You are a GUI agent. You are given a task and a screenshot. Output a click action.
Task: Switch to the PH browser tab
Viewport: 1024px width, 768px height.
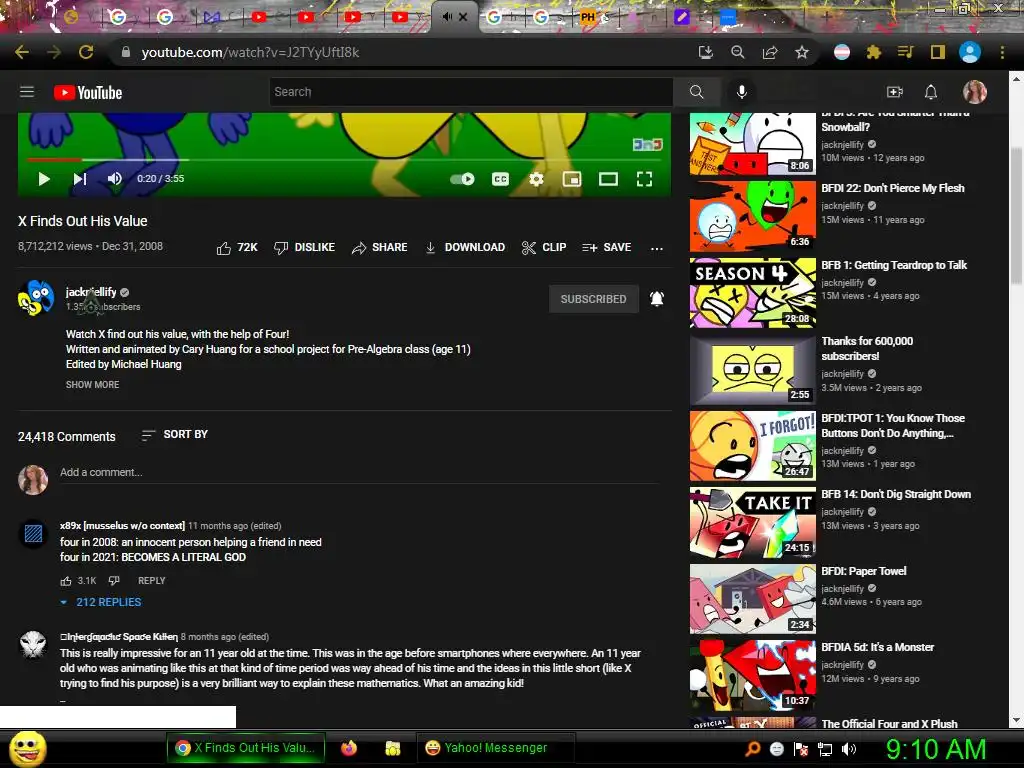tap(589, 17)
